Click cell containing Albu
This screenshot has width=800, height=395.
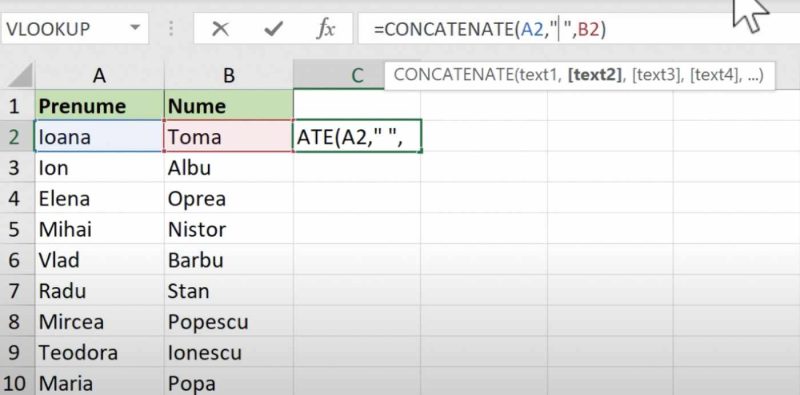pyautogui.click(x=229, y=168)
